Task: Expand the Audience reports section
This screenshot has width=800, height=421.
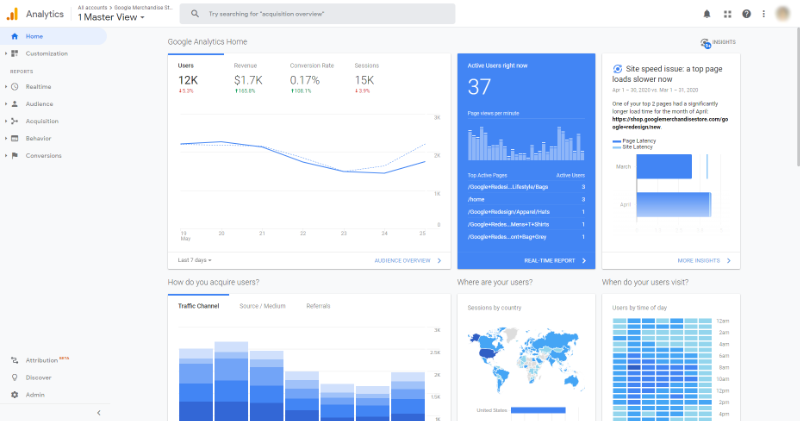Action: pos(39,104)
